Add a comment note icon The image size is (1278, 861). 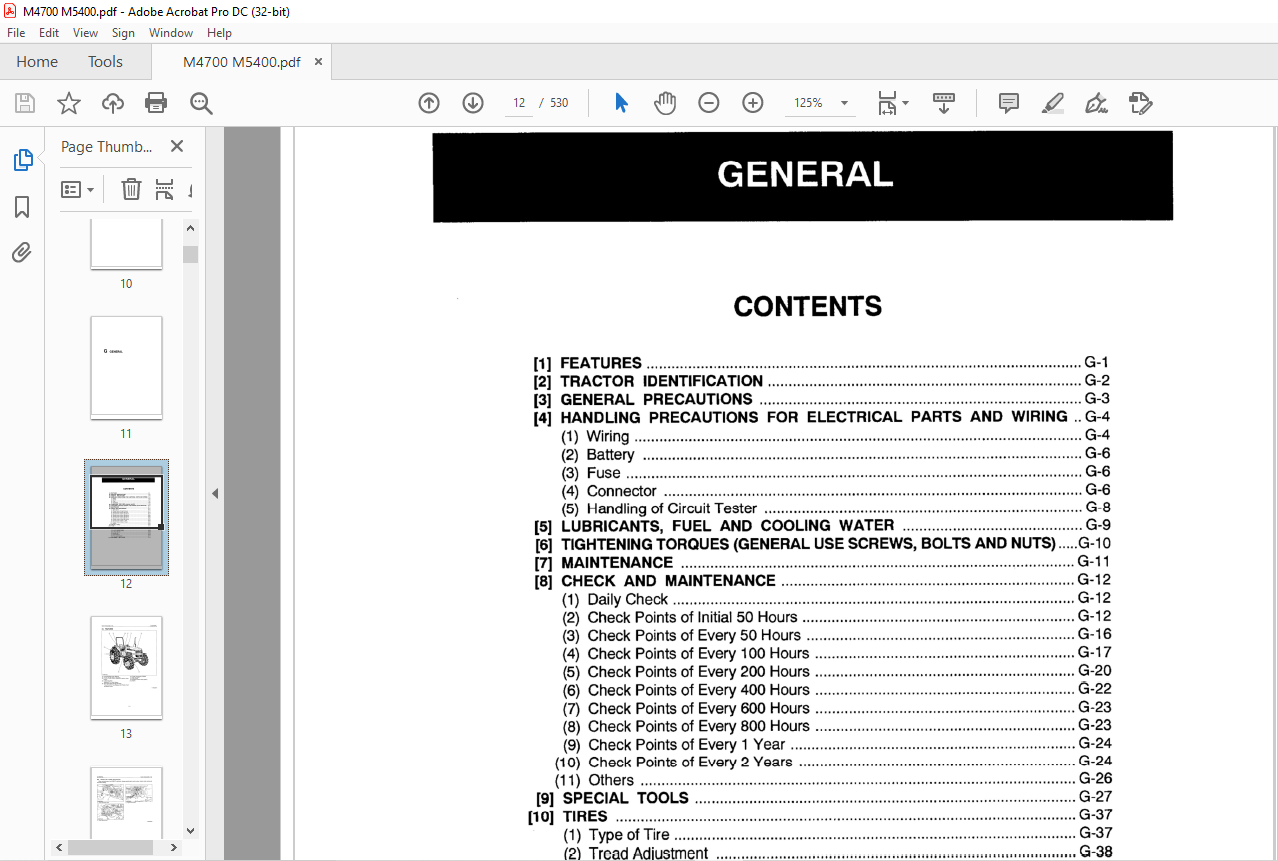pos(1009,103)
